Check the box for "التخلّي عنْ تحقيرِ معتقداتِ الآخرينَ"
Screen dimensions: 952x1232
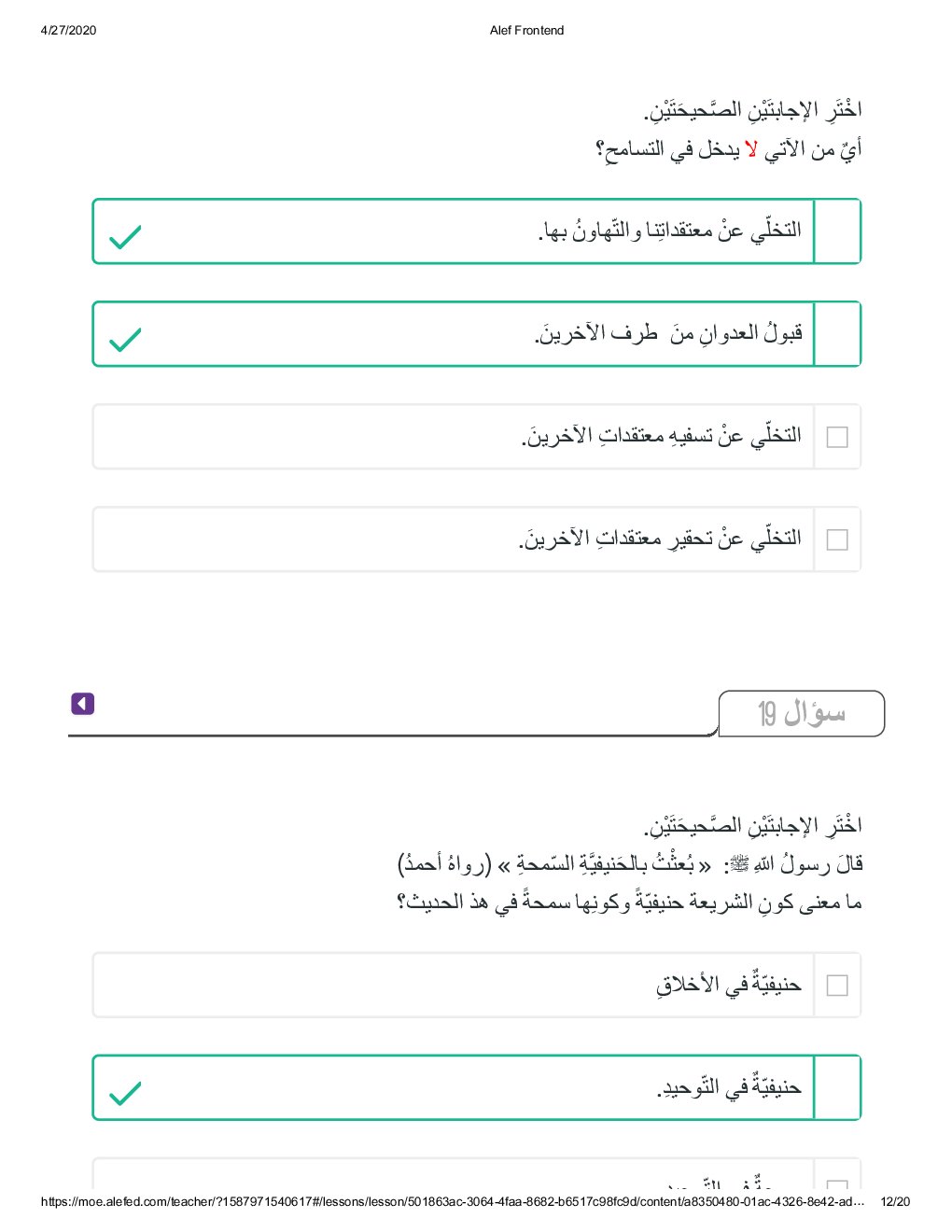tap(837, 539)
